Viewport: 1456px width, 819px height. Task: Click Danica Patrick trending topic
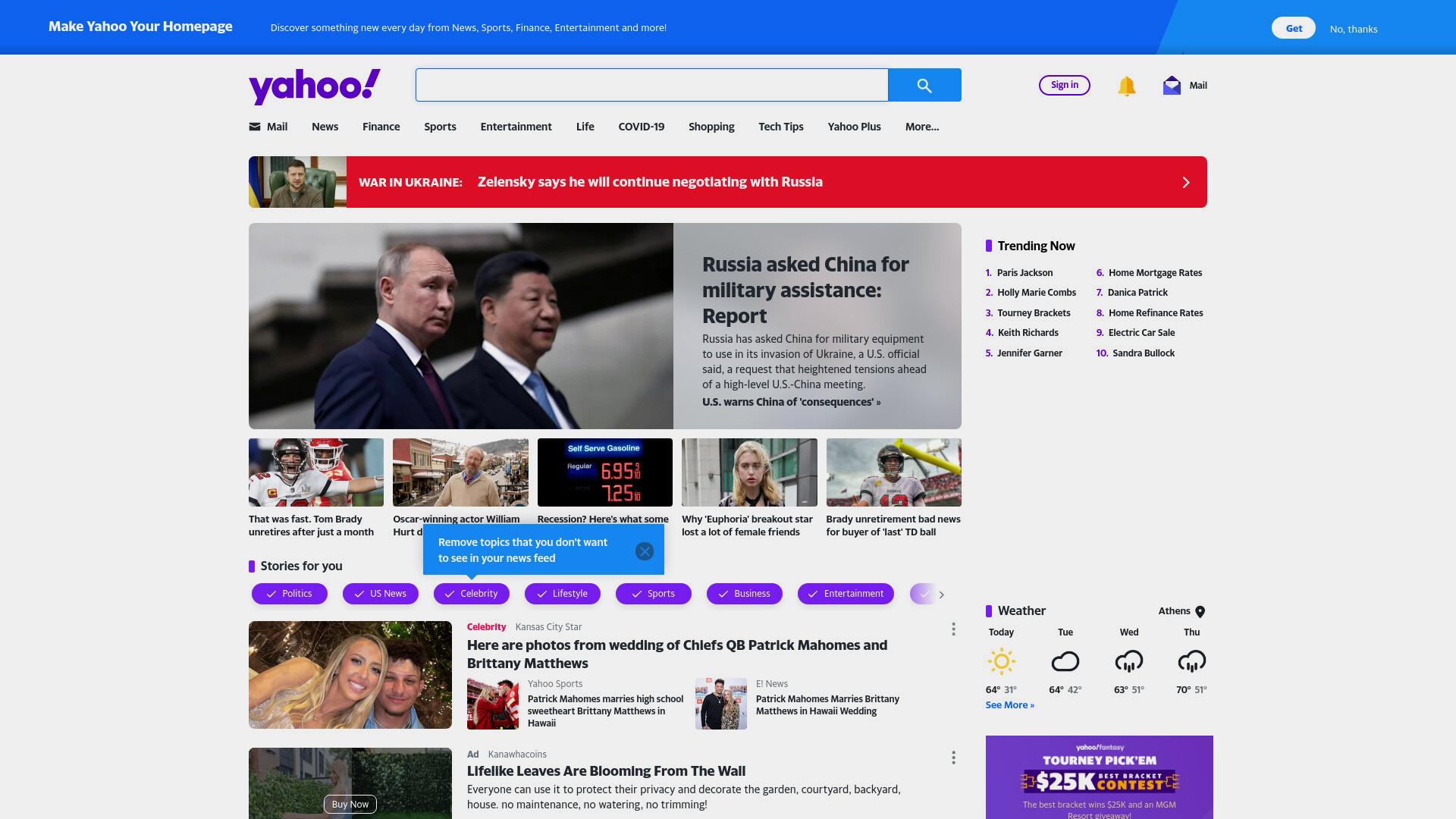click(1137, 293)
